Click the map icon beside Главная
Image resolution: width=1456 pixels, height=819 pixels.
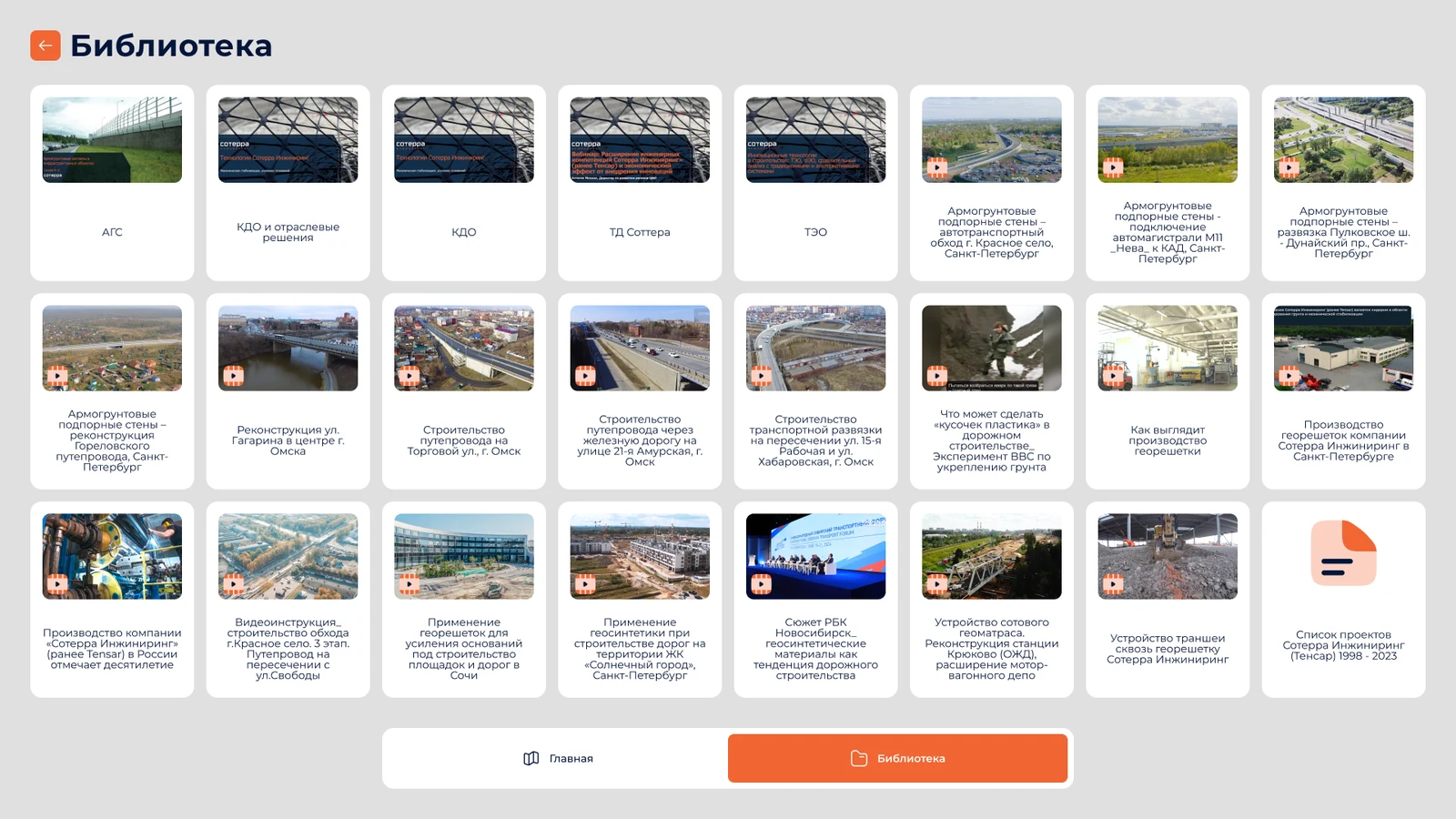[x=531, y=758]
